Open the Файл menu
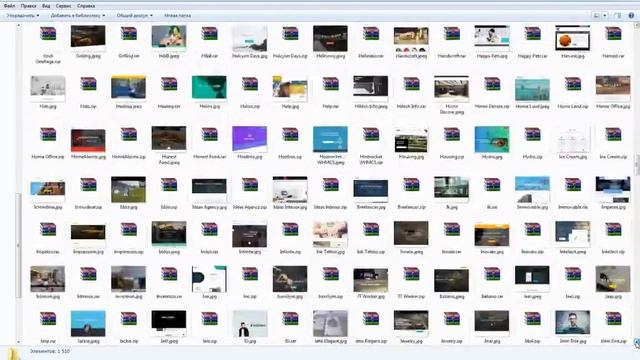The height and width of the screenshot is (360, 640). click(9, 6)
